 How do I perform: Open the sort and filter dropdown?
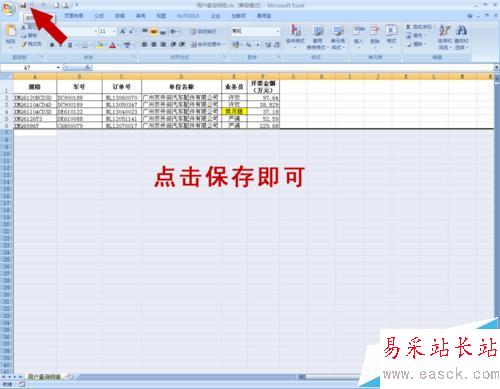[445, 37]
